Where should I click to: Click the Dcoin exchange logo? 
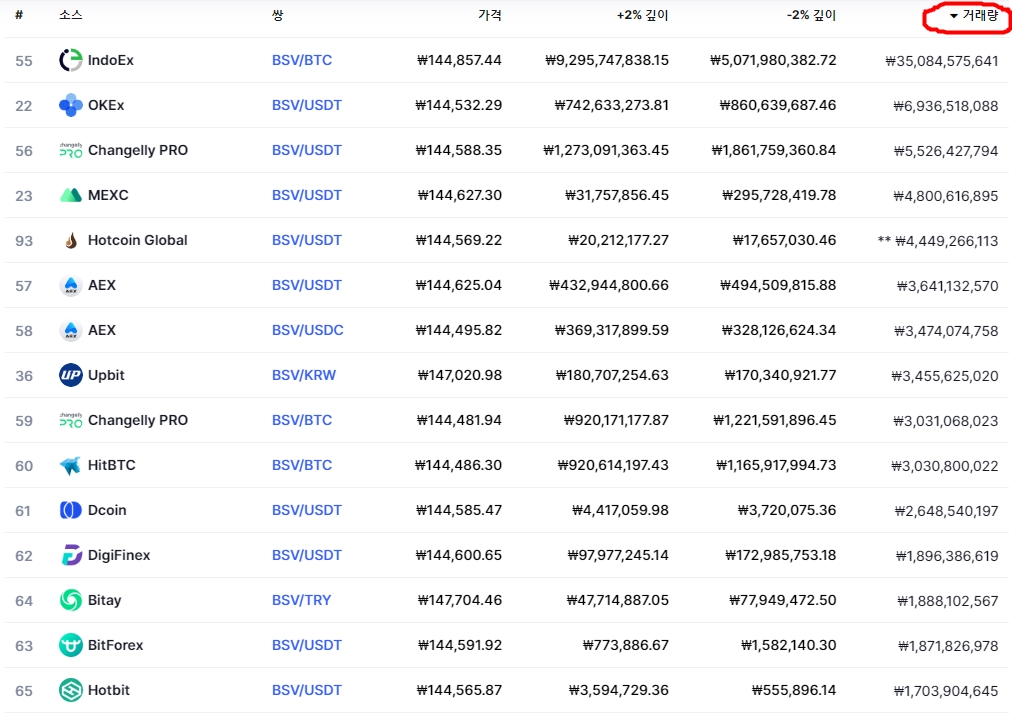pos(70,510)
